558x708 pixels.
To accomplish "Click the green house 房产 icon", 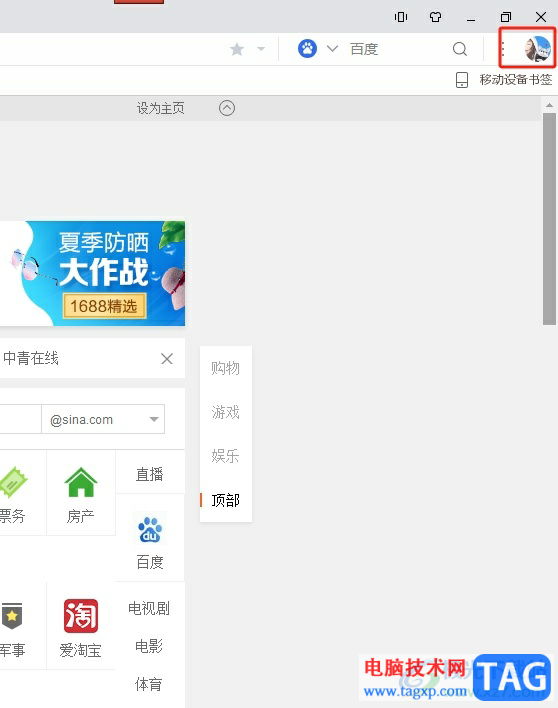I will click(x=81, y=482).
